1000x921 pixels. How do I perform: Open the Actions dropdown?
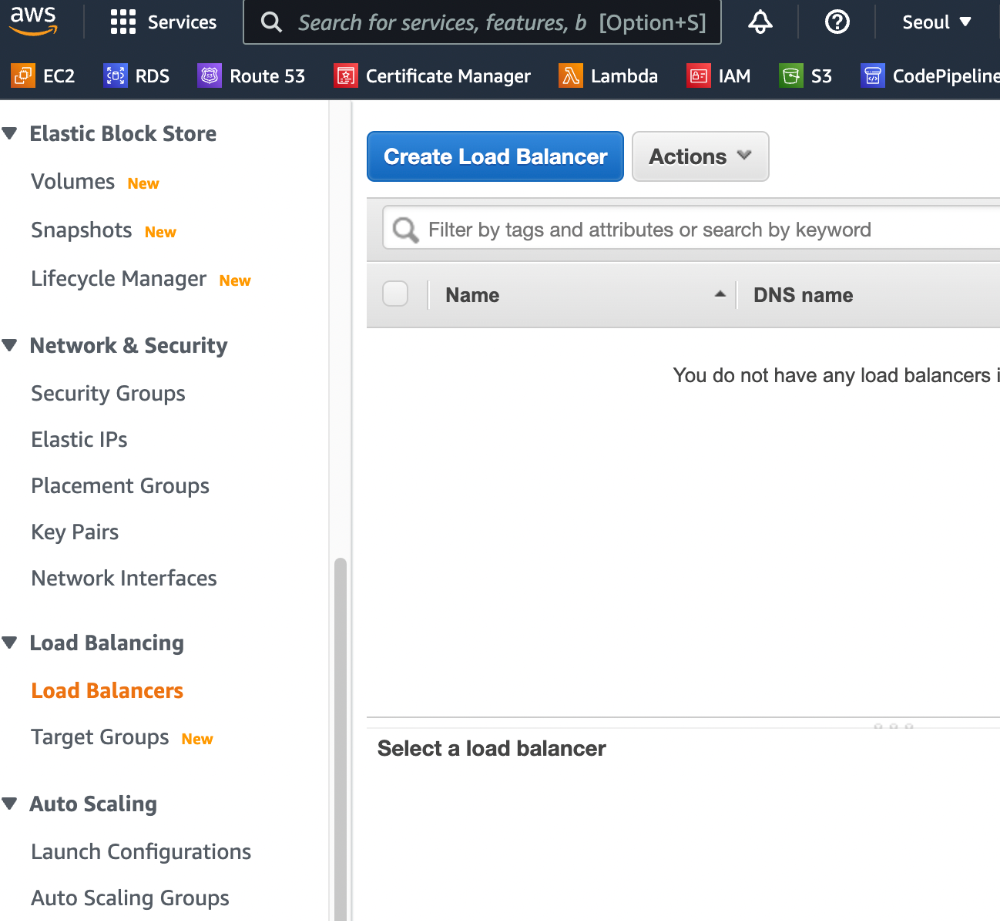[700, 156]
